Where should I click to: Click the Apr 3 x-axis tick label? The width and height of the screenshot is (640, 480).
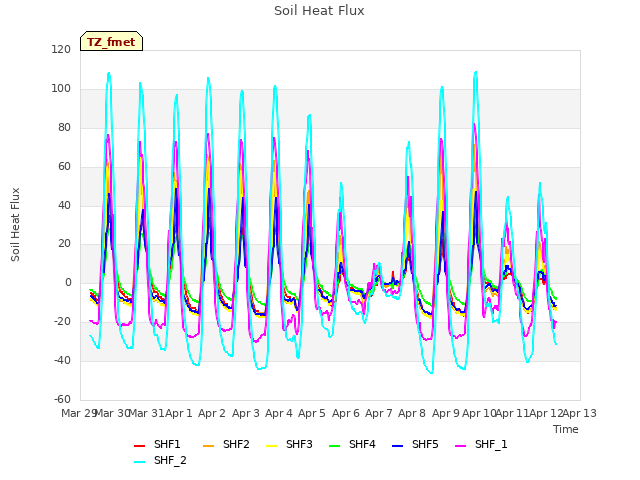point(246,413)
